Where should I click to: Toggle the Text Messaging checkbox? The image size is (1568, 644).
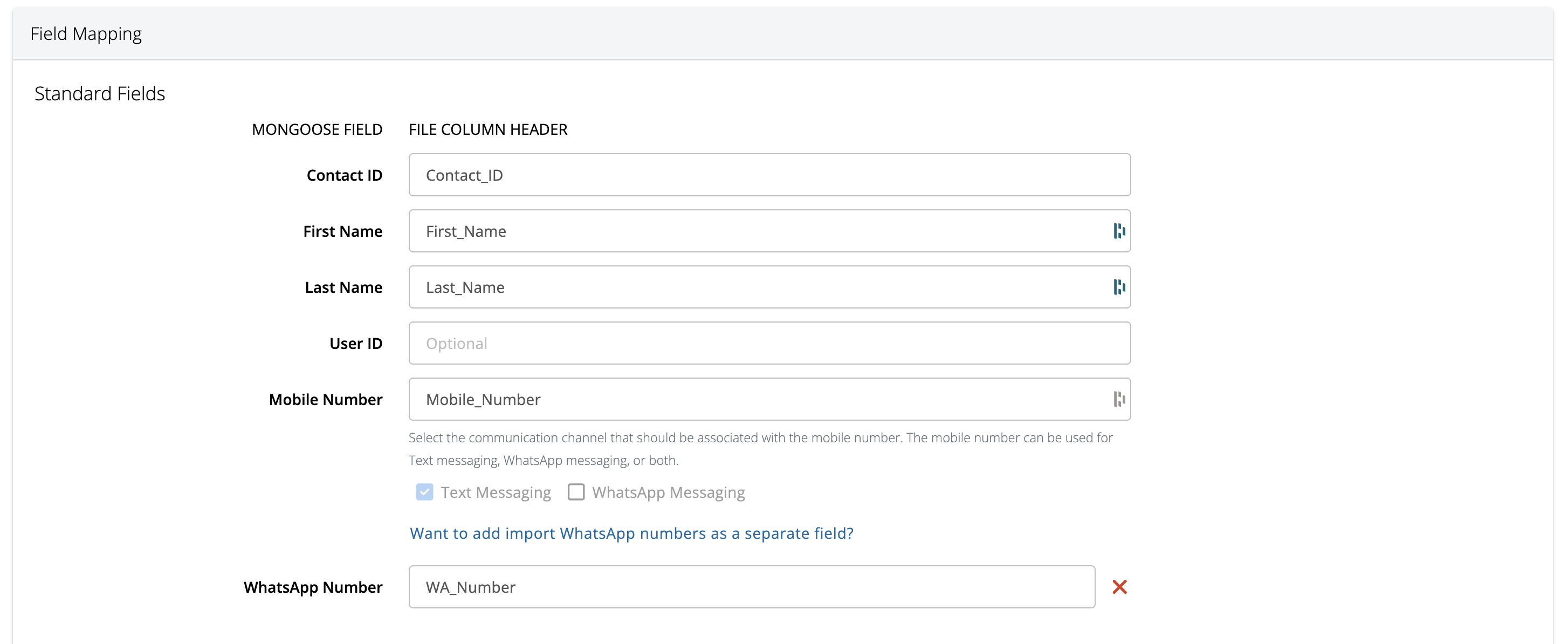(424, 492)
